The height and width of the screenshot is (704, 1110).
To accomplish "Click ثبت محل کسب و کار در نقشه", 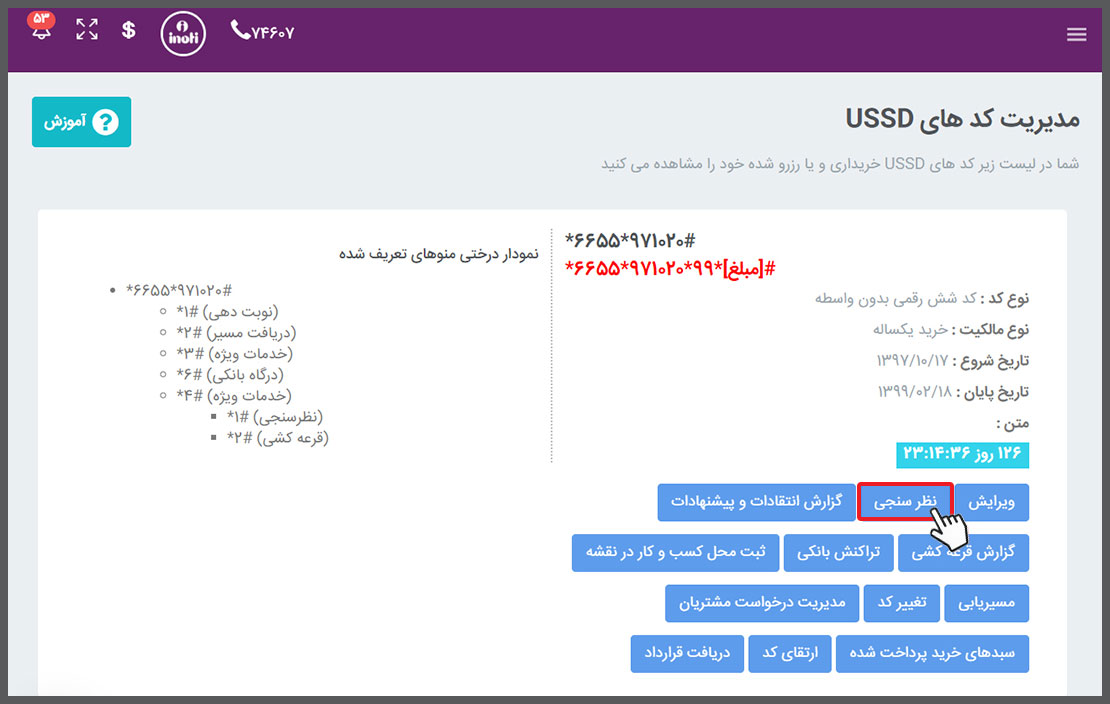I will tap(675, 552).
